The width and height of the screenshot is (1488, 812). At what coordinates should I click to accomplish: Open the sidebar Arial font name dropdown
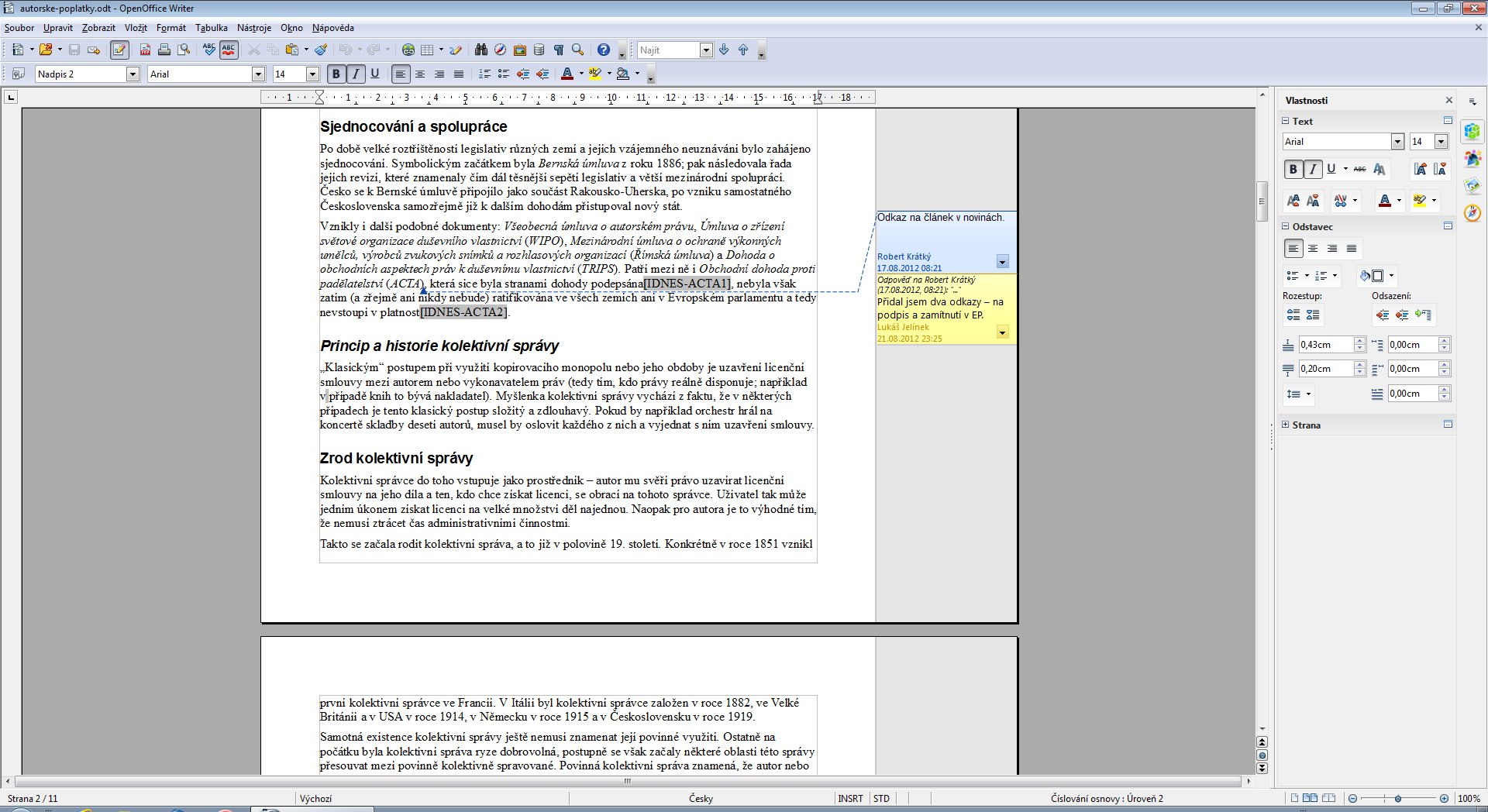pos(1397,142)
